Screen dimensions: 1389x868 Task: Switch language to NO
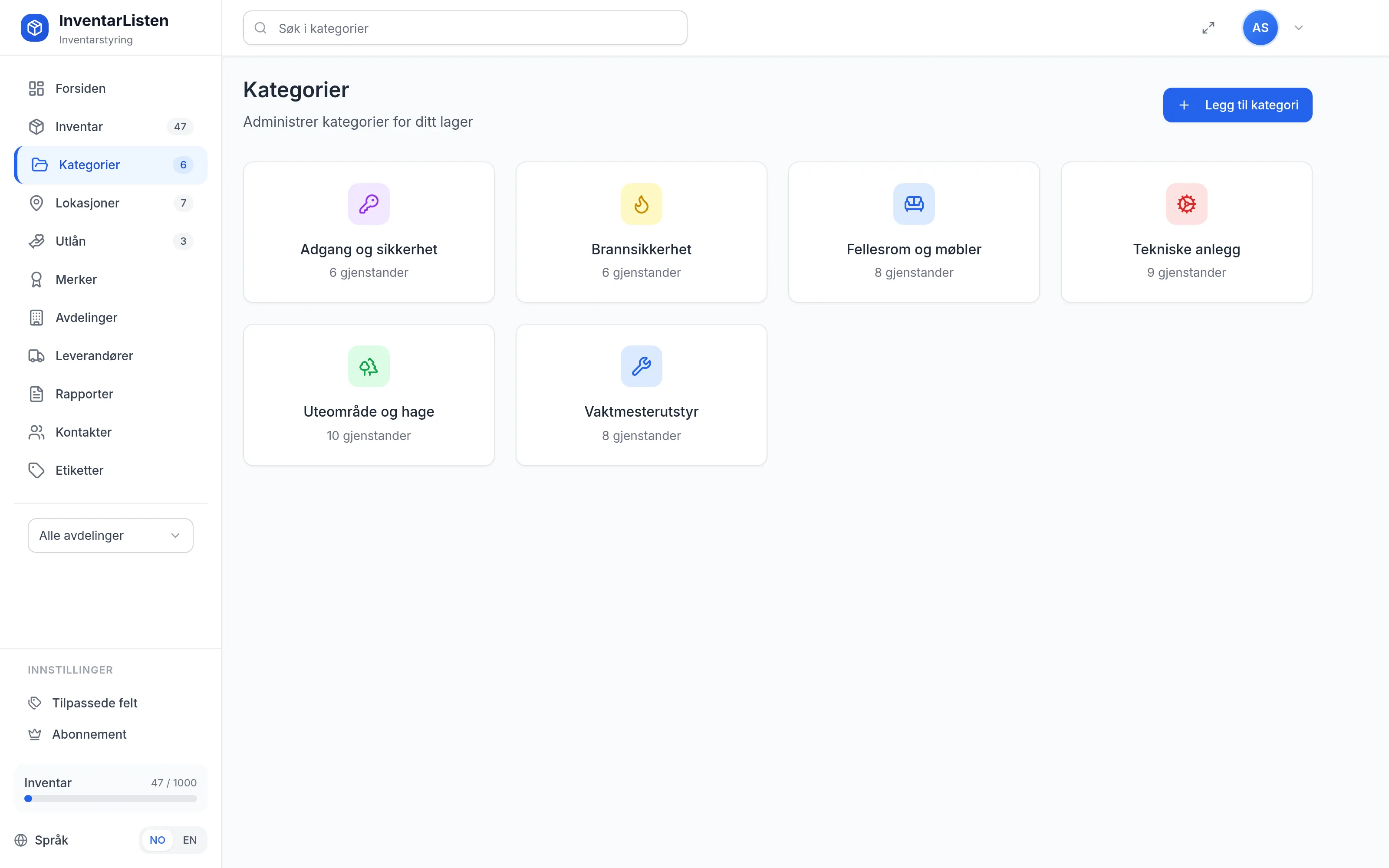[x=157, y=840]
